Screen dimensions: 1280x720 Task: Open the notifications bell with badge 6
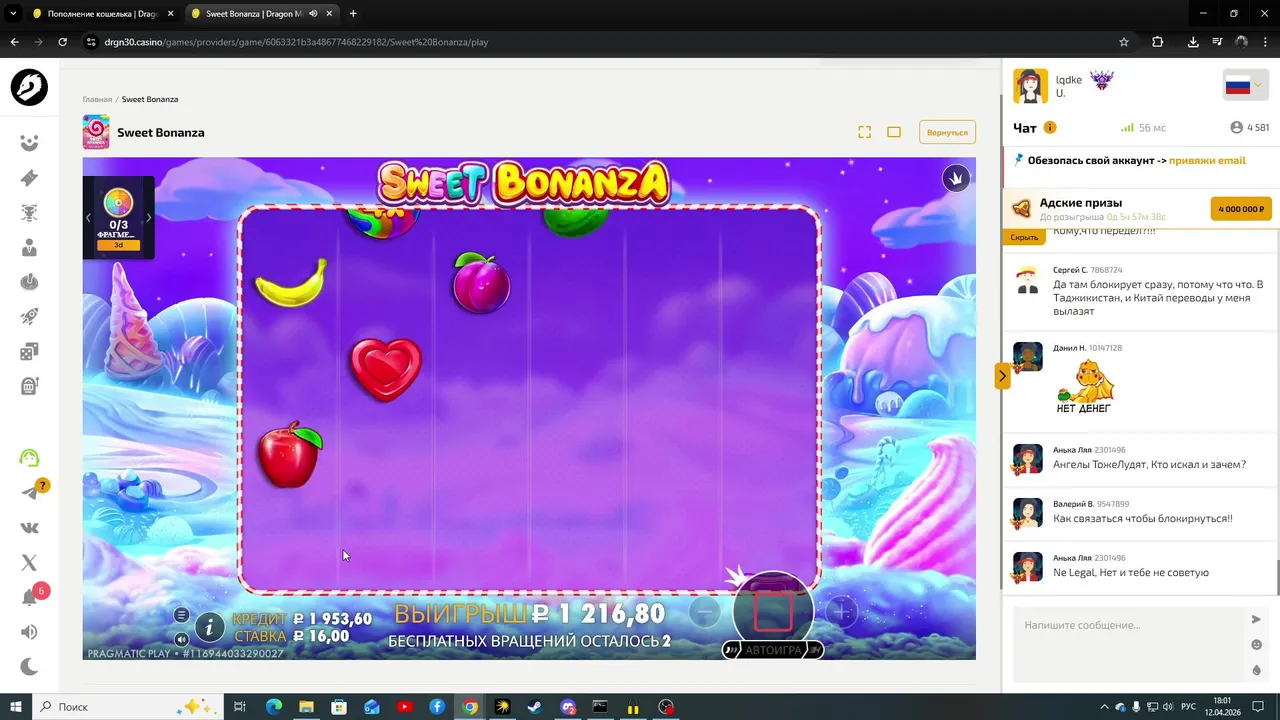29,598
